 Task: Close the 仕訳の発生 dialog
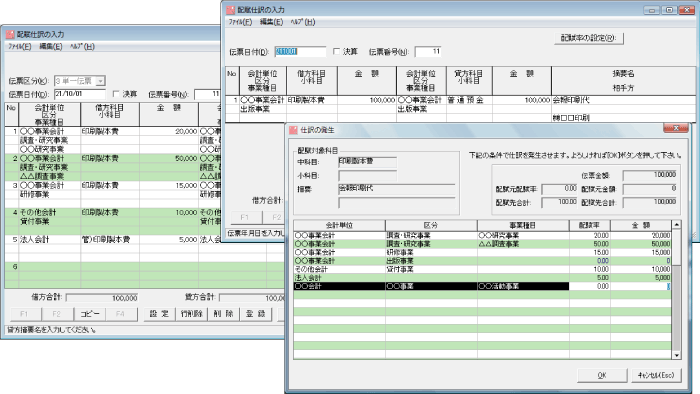point(675,129)
